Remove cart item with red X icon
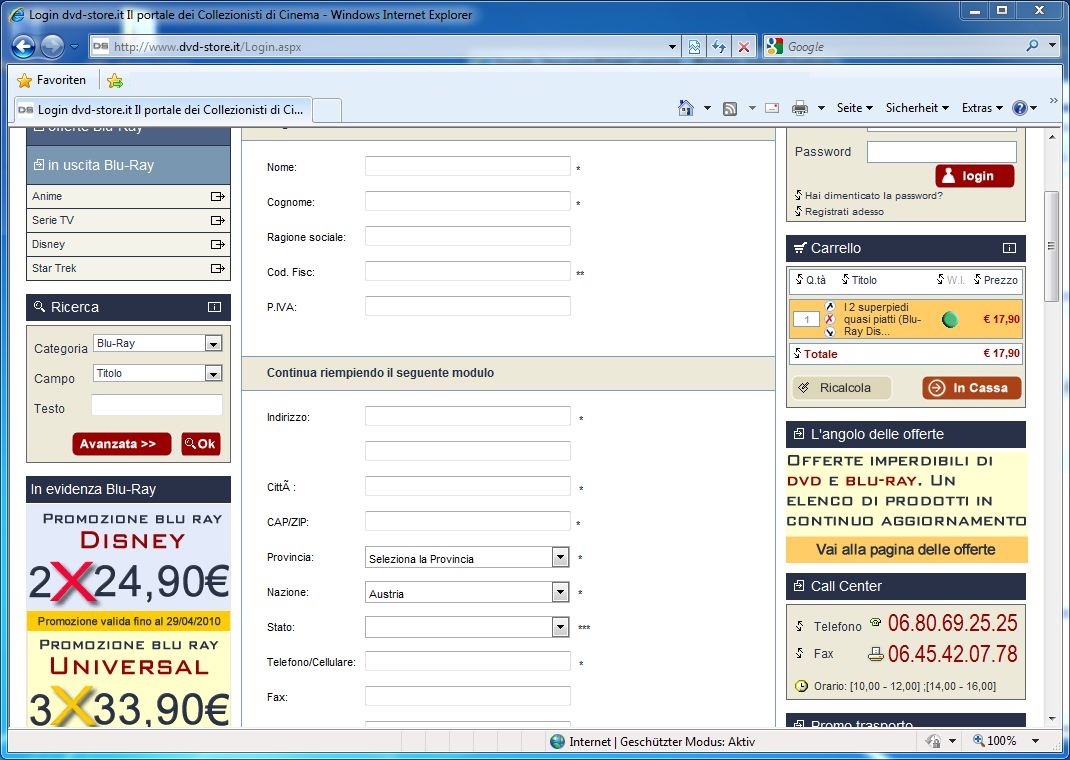The image size is (1070, 760). (x=829, y=319)
